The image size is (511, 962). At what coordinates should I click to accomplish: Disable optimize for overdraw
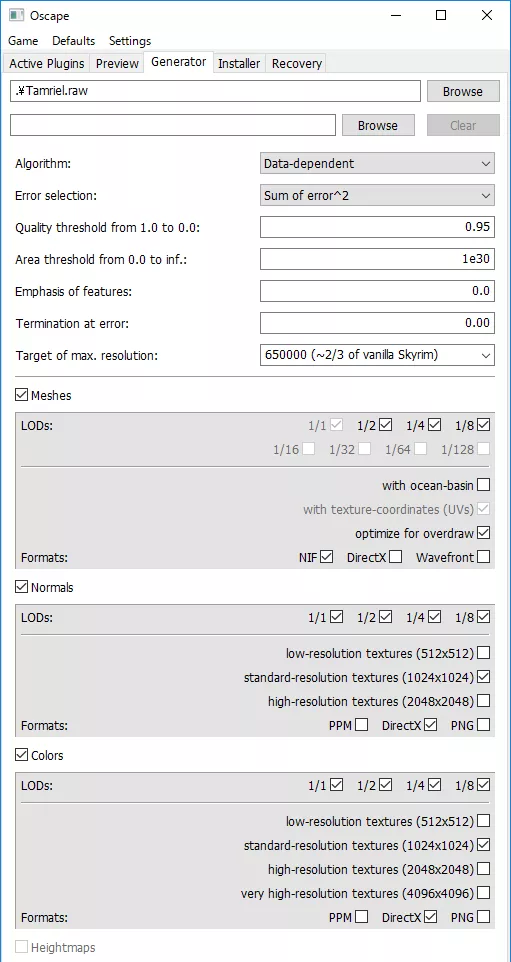coord(483,533)
